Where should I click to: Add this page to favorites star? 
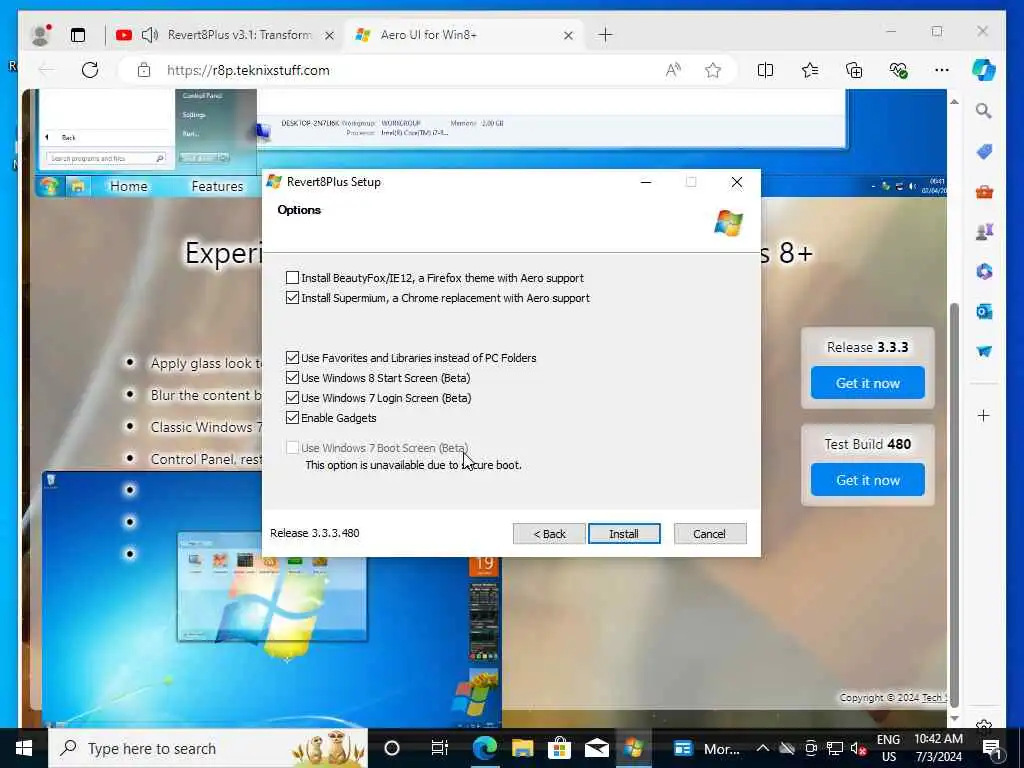click(713, 70)
